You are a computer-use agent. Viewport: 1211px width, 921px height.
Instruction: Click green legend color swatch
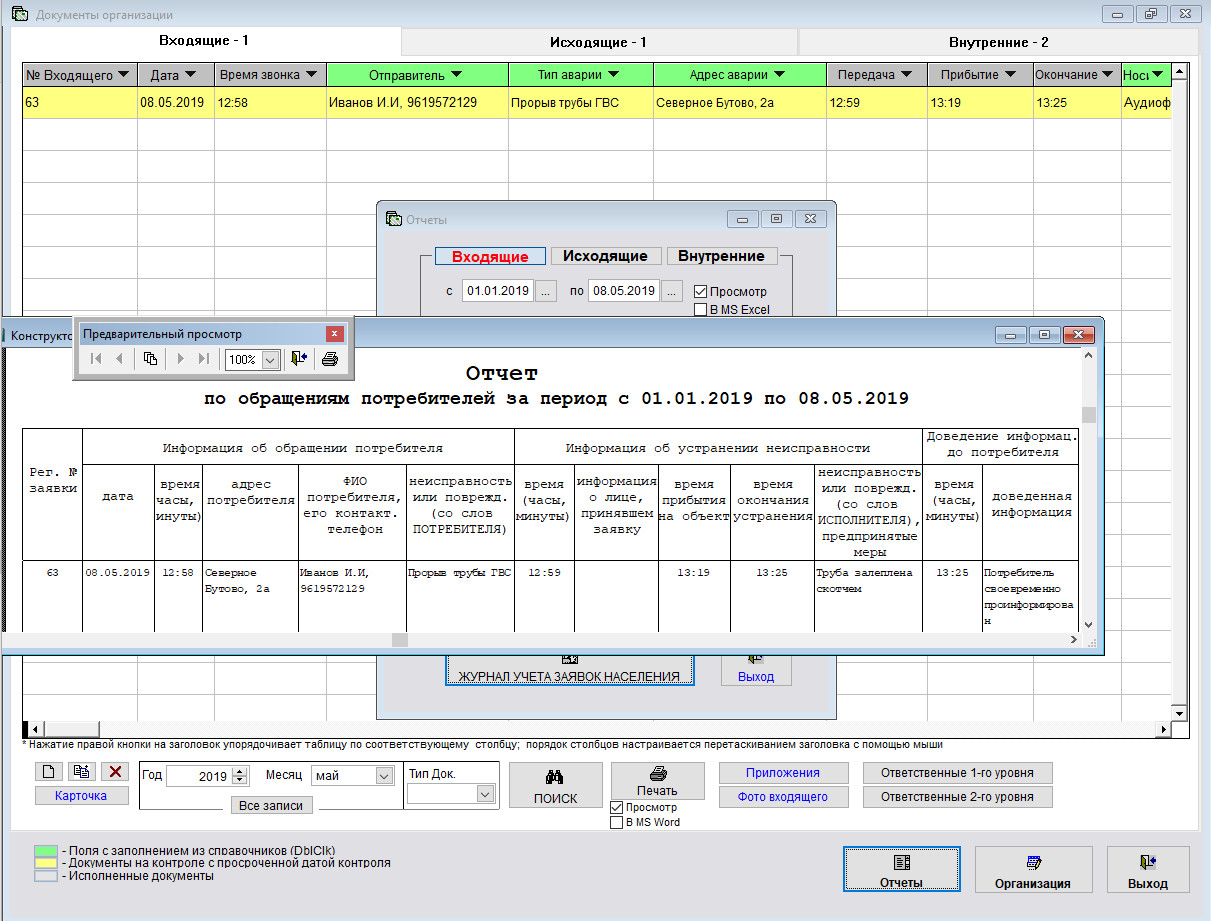tap(47, 850)
